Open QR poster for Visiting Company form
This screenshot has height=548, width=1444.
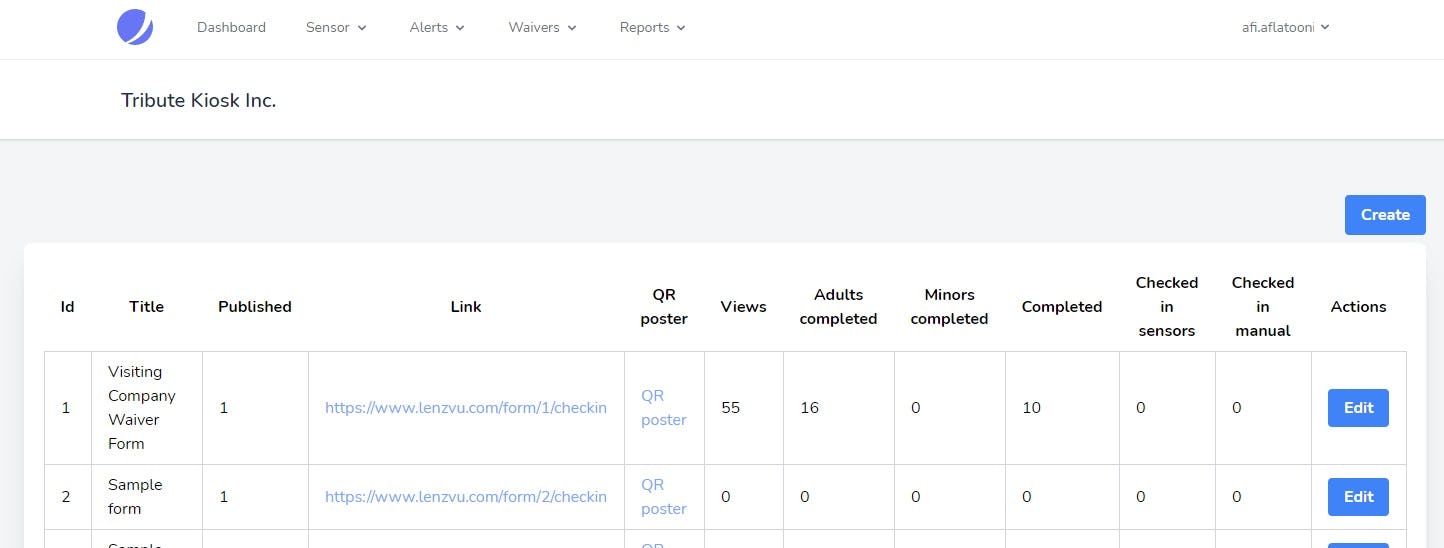tap(663, 408)
